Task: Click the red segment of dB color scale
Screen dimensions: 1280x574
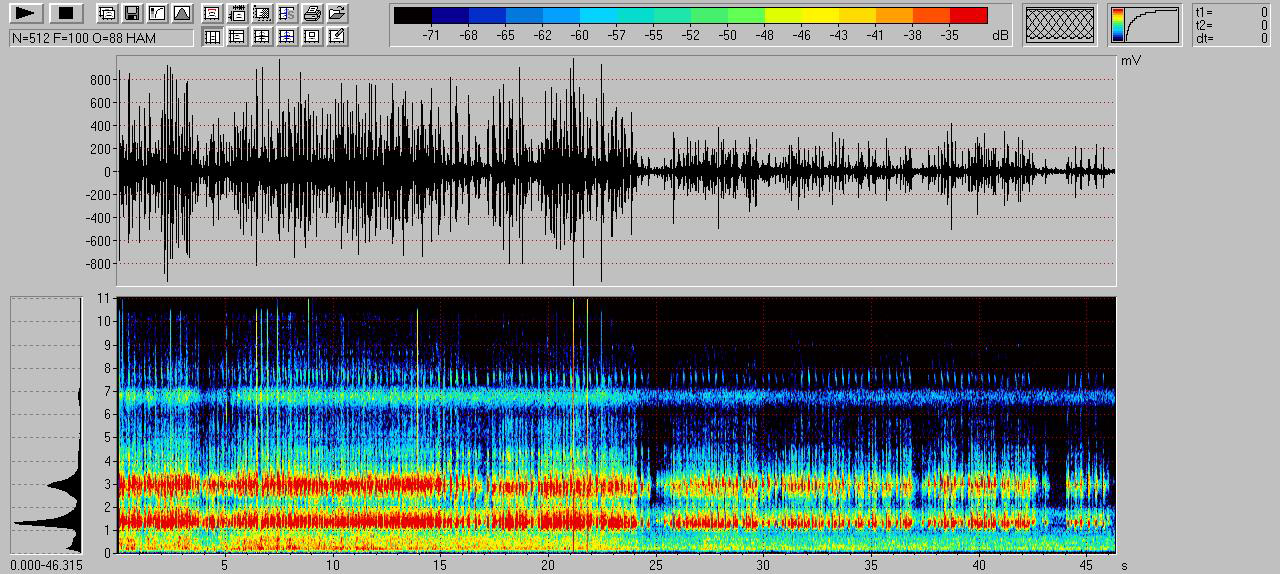Action: [968, 16]
